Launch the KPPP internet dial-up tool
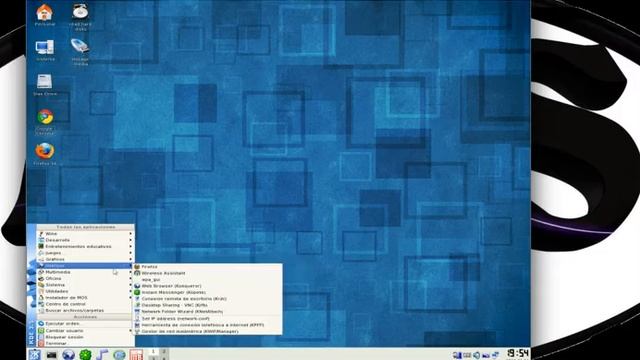This screenshot has width=640, height=360. tap(208, 325)
